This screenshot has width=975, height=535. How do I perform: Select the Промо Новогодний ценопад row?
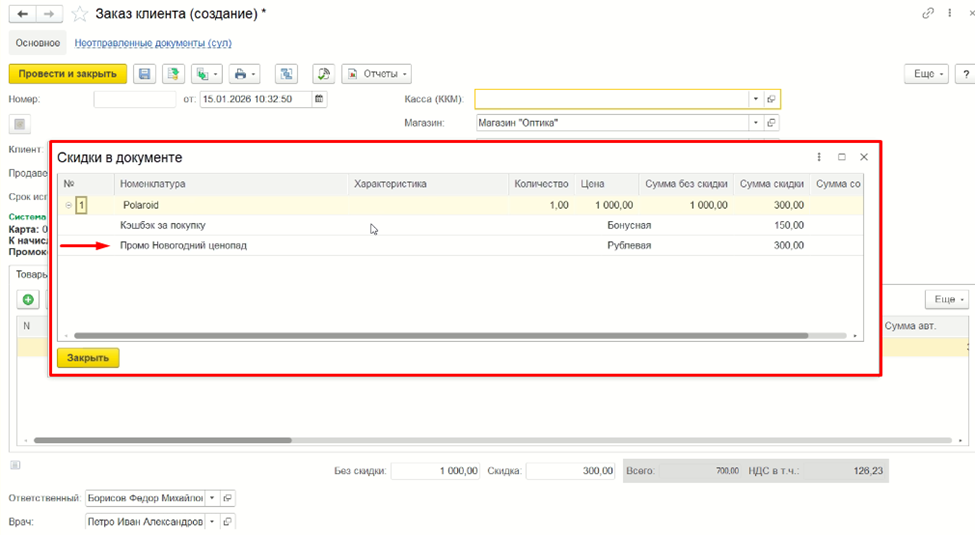[460, 246]
